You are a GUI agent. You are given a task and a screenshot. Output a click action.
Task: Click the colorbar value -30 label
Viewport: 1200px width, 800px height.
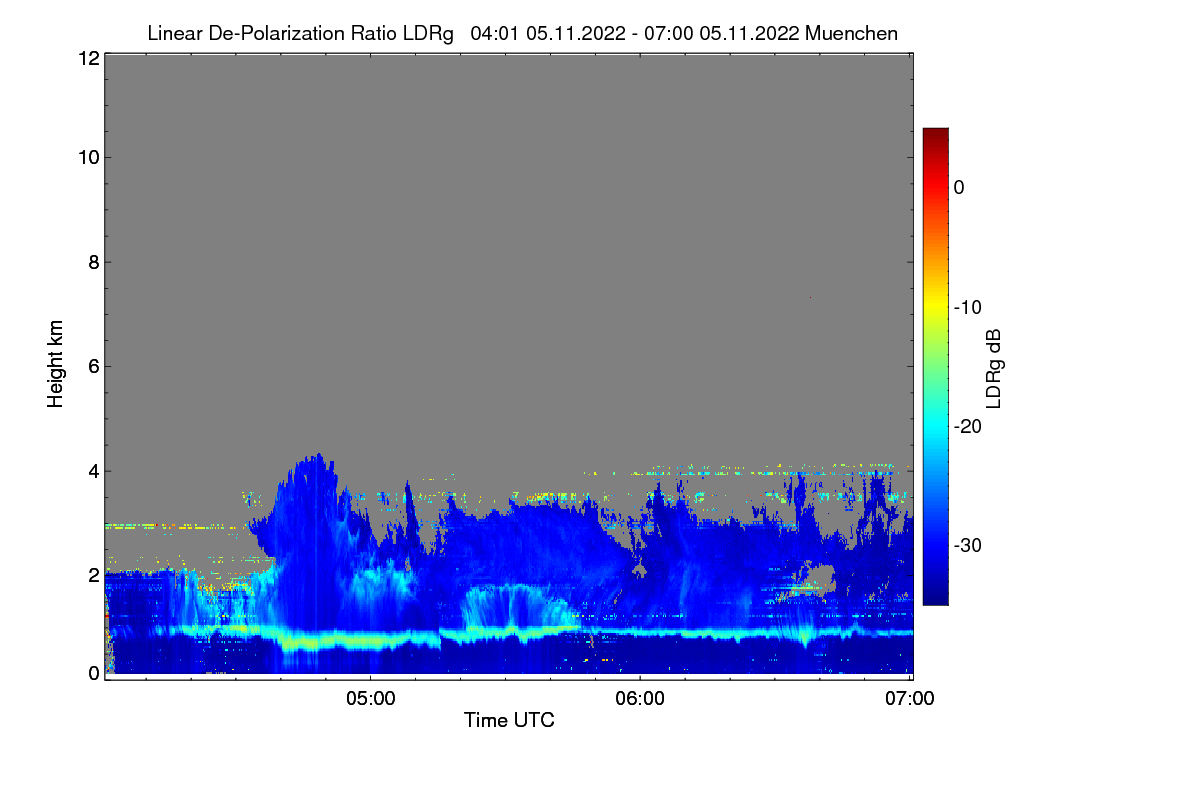pyautogui.click(x=967, y=546)
